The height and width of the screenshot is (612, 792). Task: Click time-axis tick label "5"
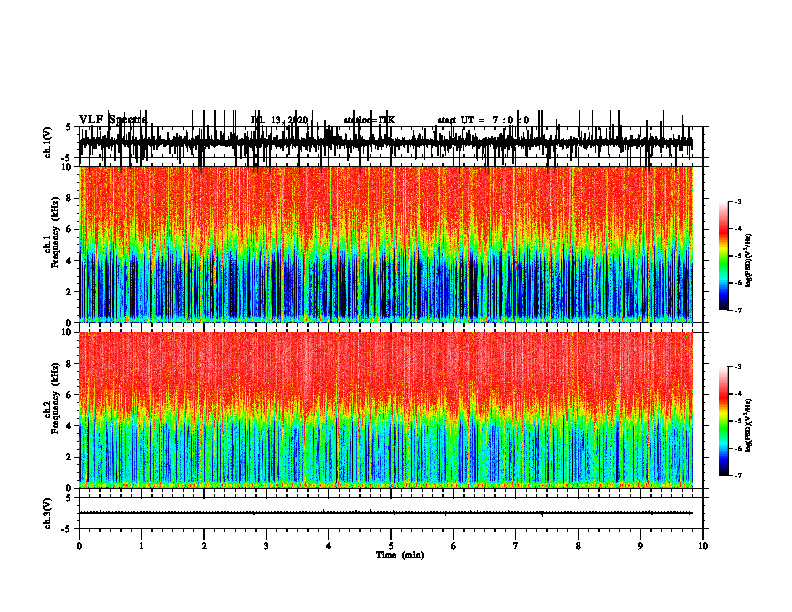[x=391, y=546]
